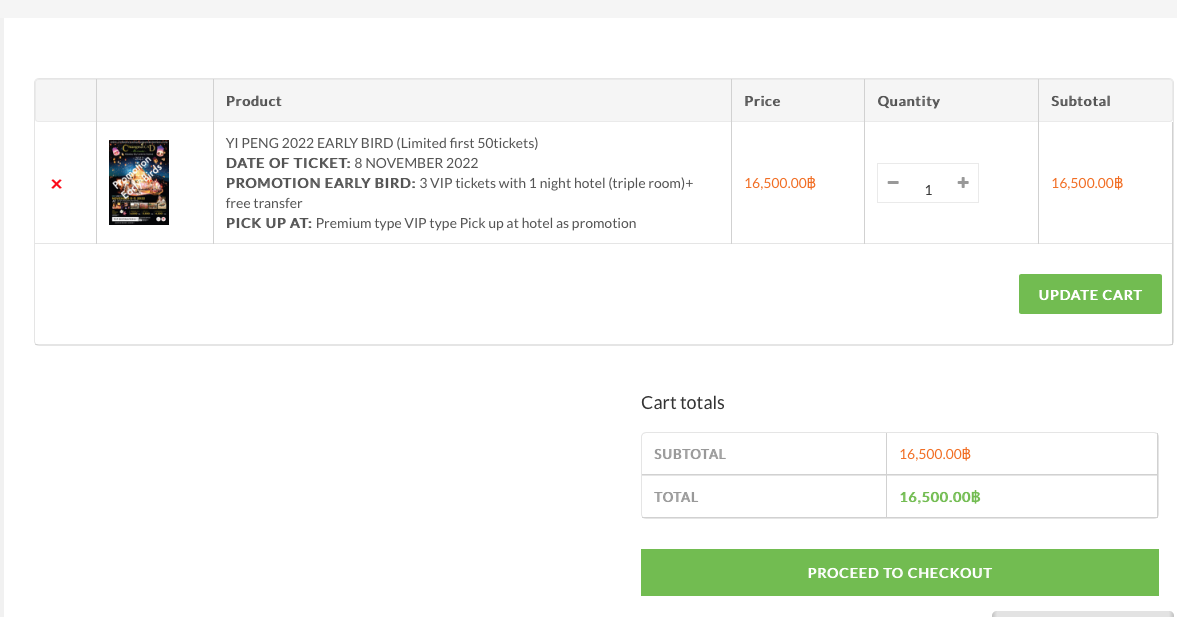The image size is (1177, 617).
Task: Click the red delete cross in the first column
Action: click(57, 183)
